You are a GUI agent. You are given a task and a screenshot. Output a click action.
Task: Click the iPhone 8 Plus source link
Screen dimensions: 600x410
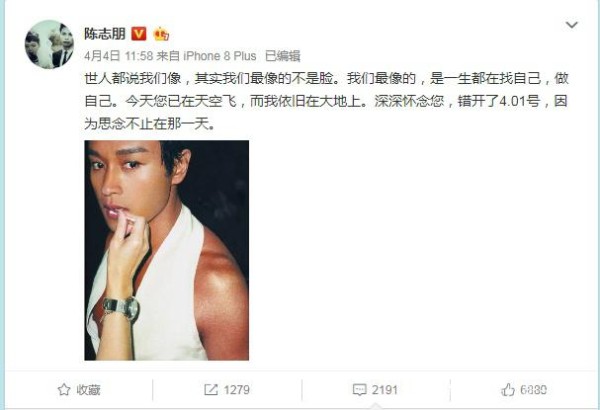click(220, 56)
